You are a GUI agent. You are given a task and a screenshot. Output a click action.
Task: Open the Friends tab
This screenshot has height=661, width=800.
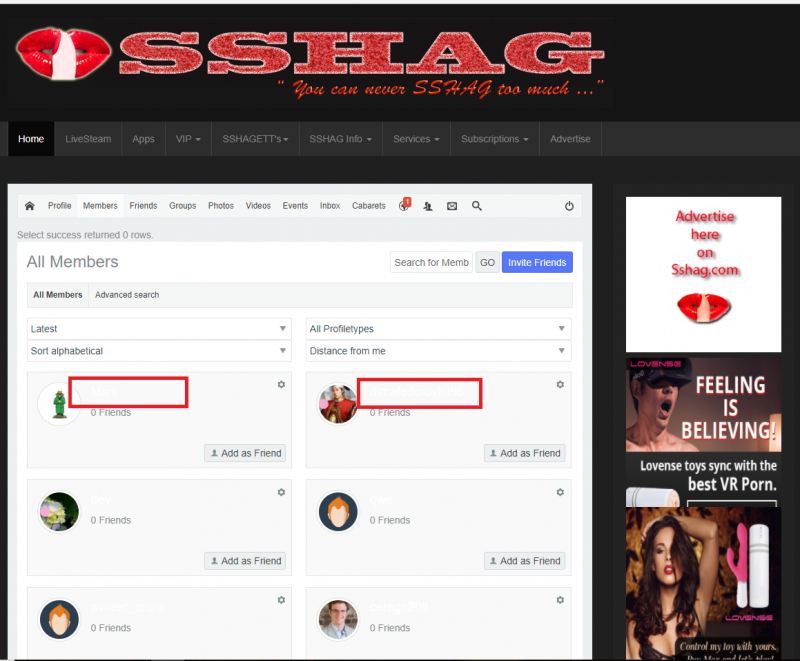click(x=143, y=206)
